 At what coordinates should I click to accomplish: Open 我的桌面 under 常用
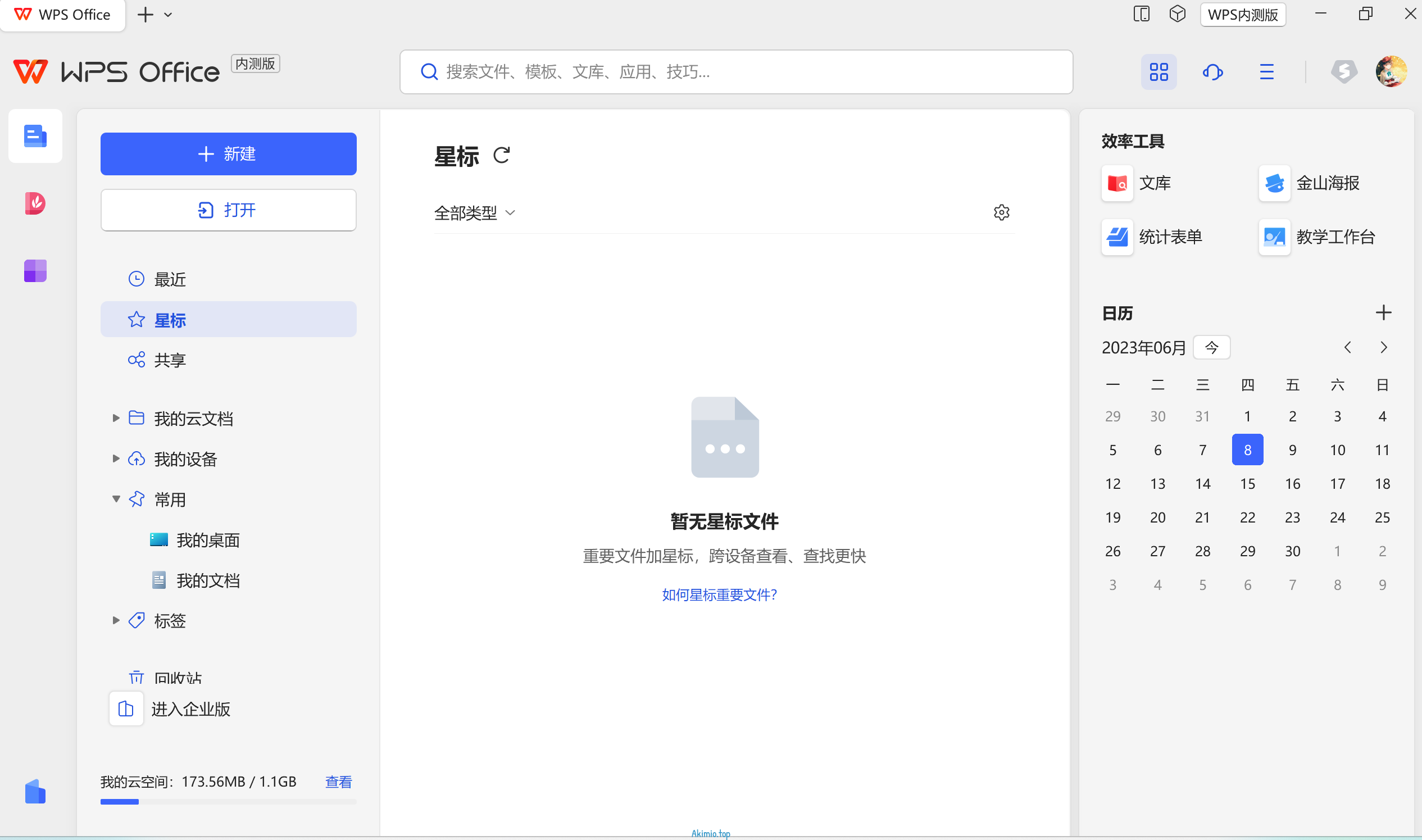click(x=194, y=540)
